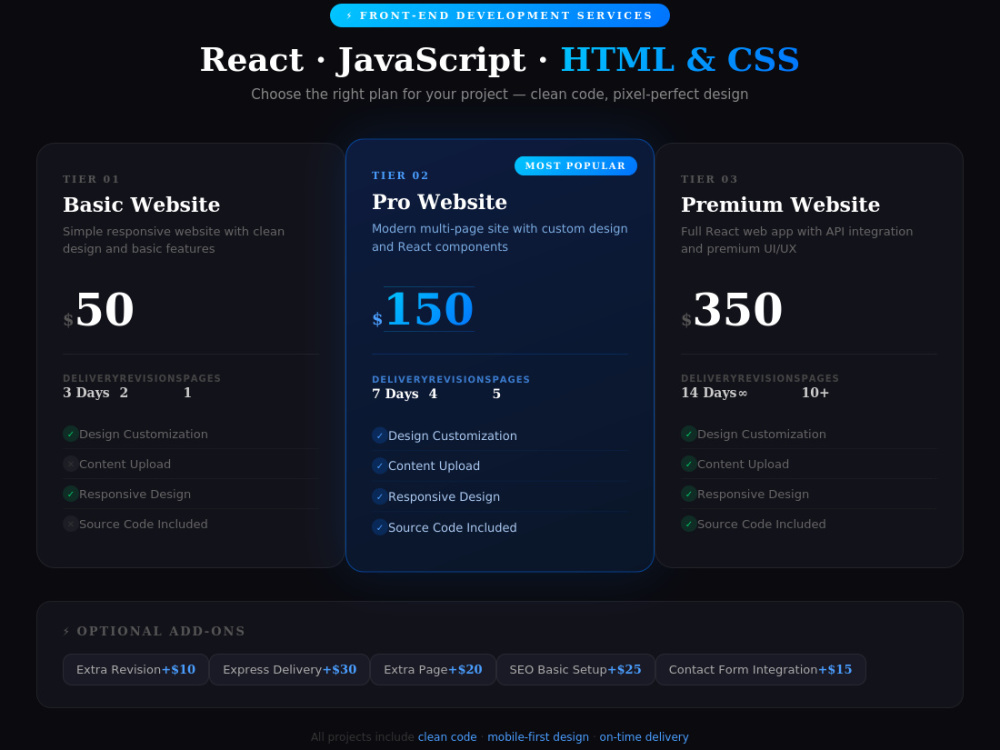The height and width of the screenshot is (750, 1000).
Task: Click the 7 Days delivery value
Action: (395, 394)
